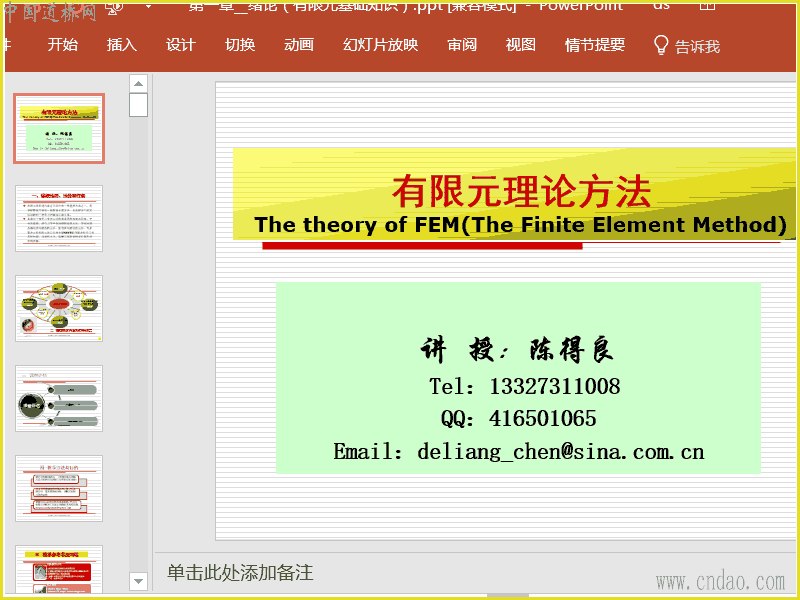This screenshot has width=800, height=600.
Task: Select the second slide thumbnail
Action: point(59,218)
